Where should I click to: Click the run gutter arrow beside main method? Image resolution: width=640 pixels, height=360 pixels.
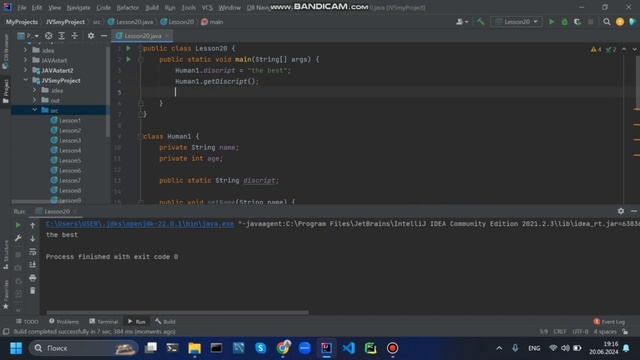[128, 59]
